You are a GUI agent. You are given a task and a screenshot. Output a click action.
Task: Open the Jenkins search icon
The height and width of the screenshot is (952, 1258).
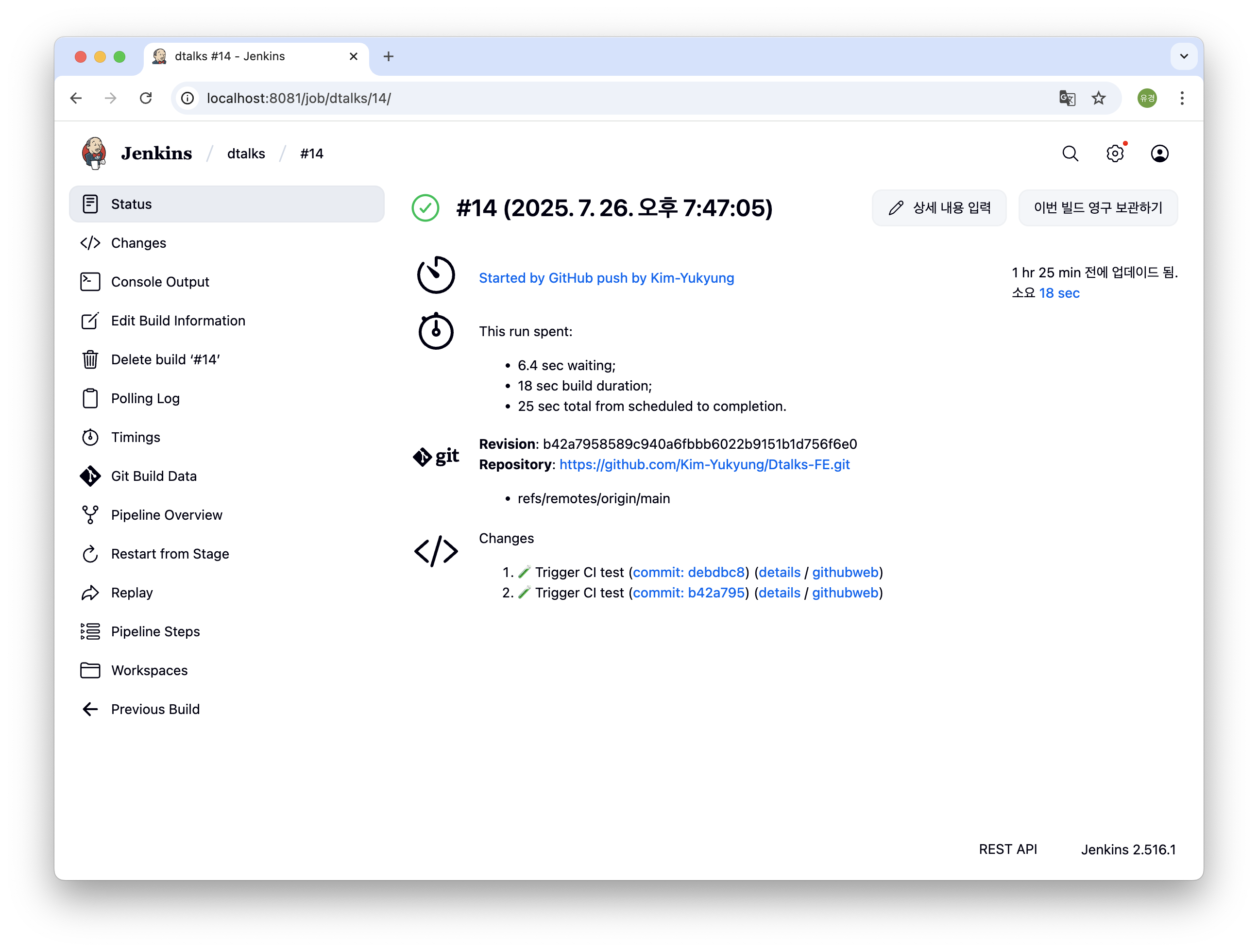[1070, 153]
